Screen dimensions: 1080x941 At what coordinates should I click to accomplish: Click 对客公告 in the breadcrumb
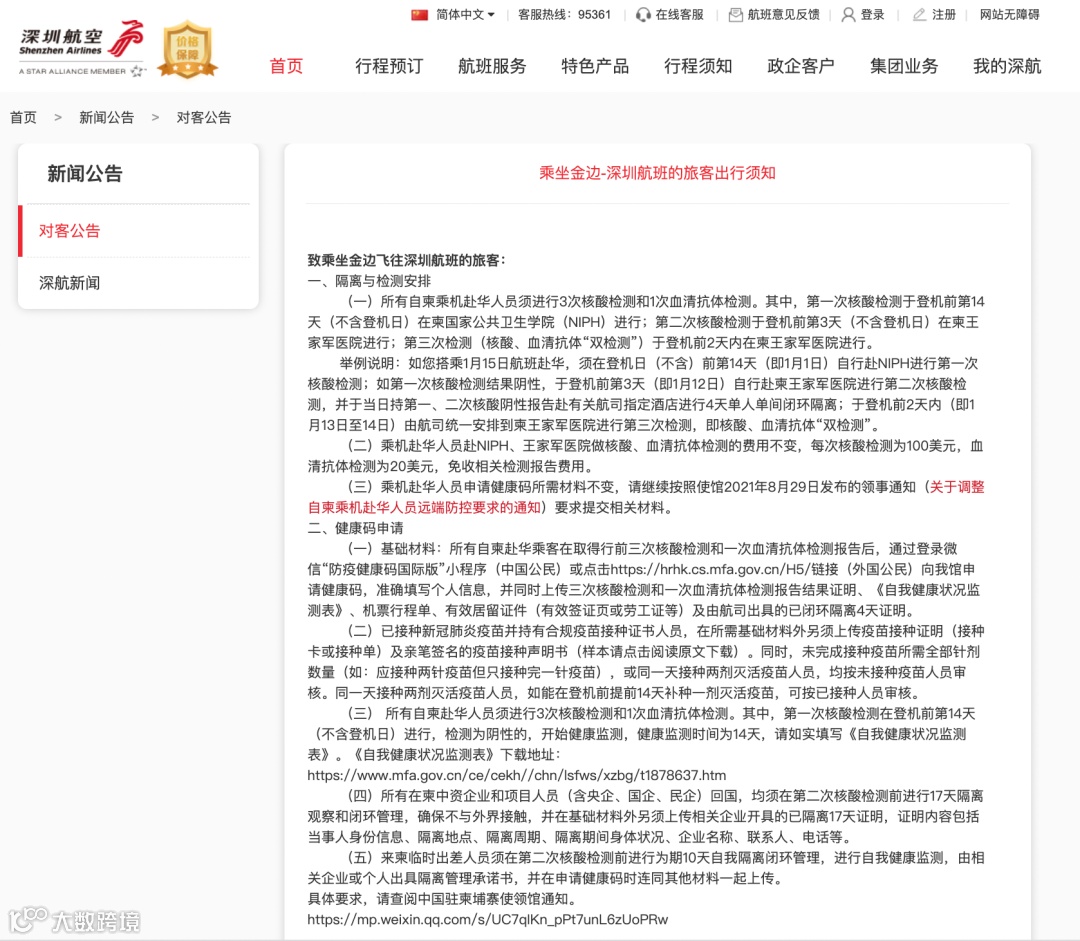point(204,118)
